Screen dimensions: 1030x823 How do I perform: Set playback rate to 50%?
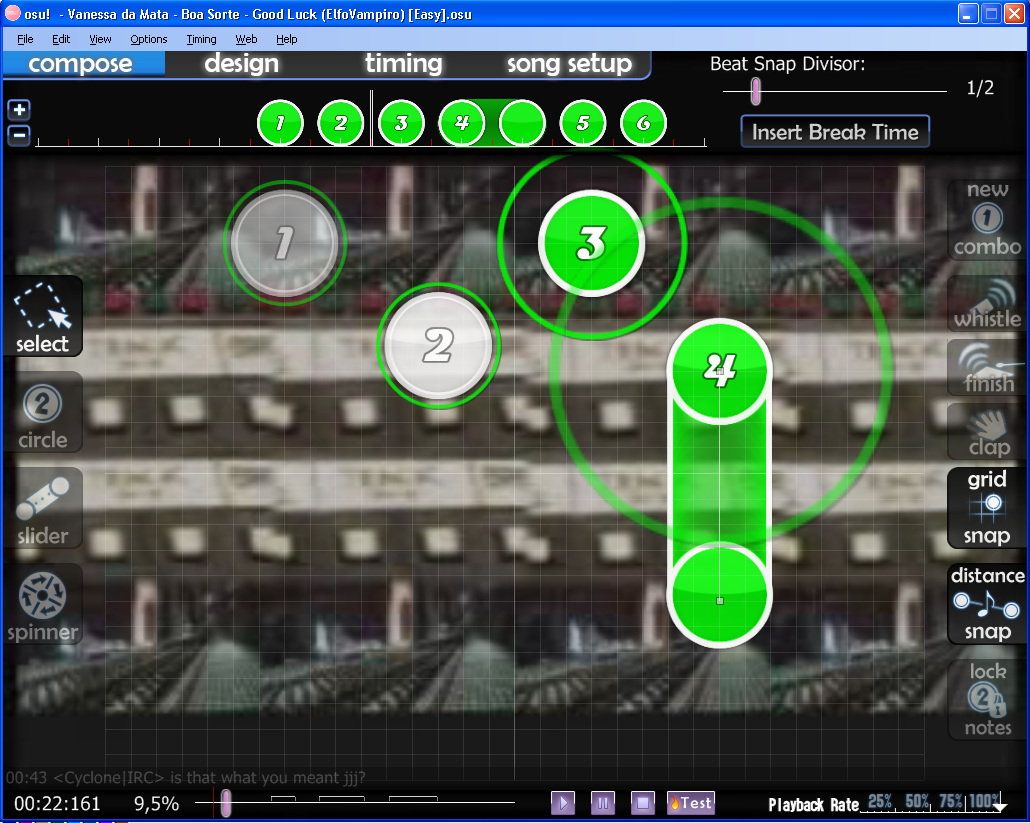pyautogui.click(x=917, y=801)
